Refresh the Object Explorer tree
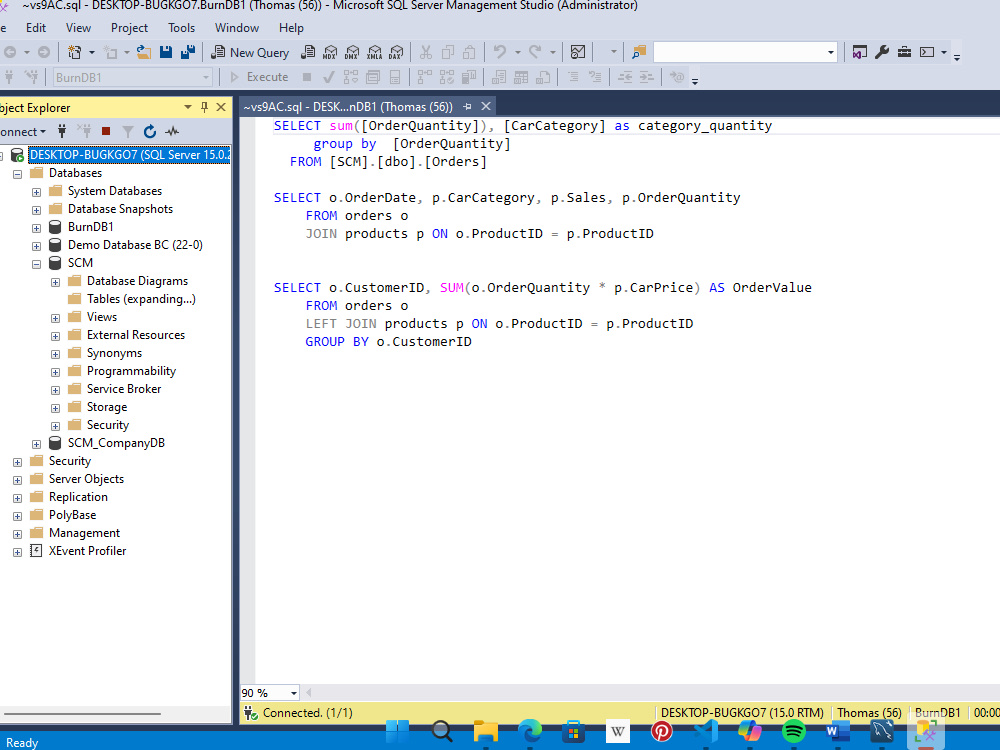Viewport: 1000px width, 750px height. (x=150, y=131)
